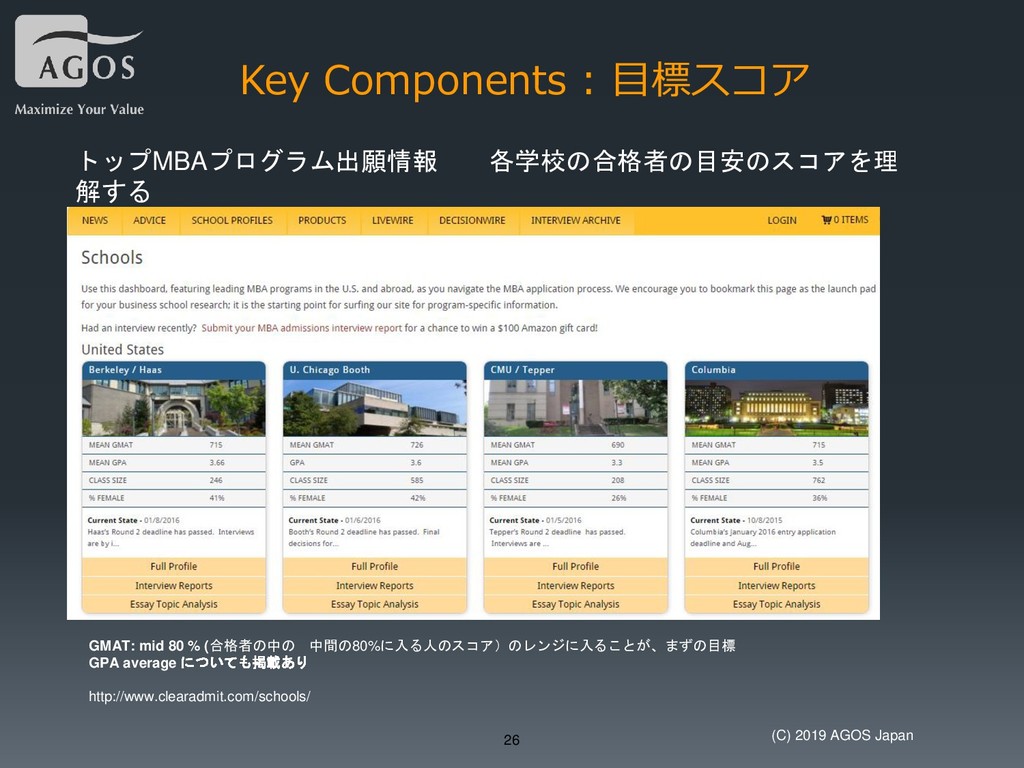Image resolution: width=1024 pixels, height=768 pixels.
Task: Click the AGOS logo
Action: [x=78, y=52]
